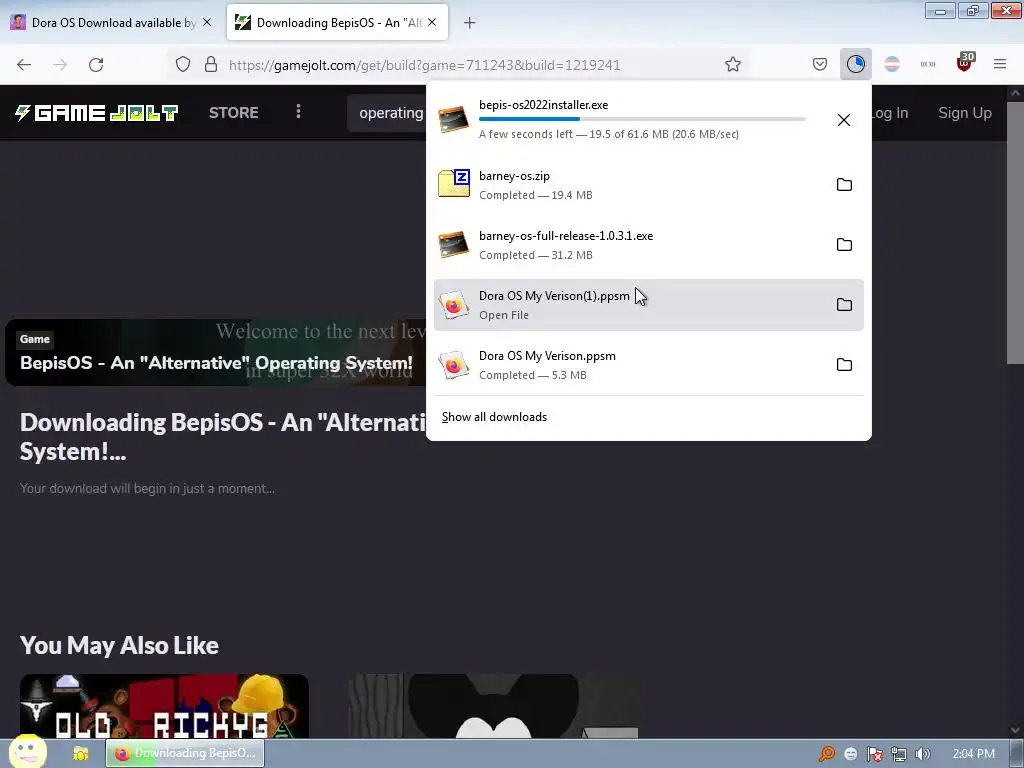Open the BepisOS game title link
This screenshot has height=768, width=1024.
pyautogui.click(x=216, y=362)
